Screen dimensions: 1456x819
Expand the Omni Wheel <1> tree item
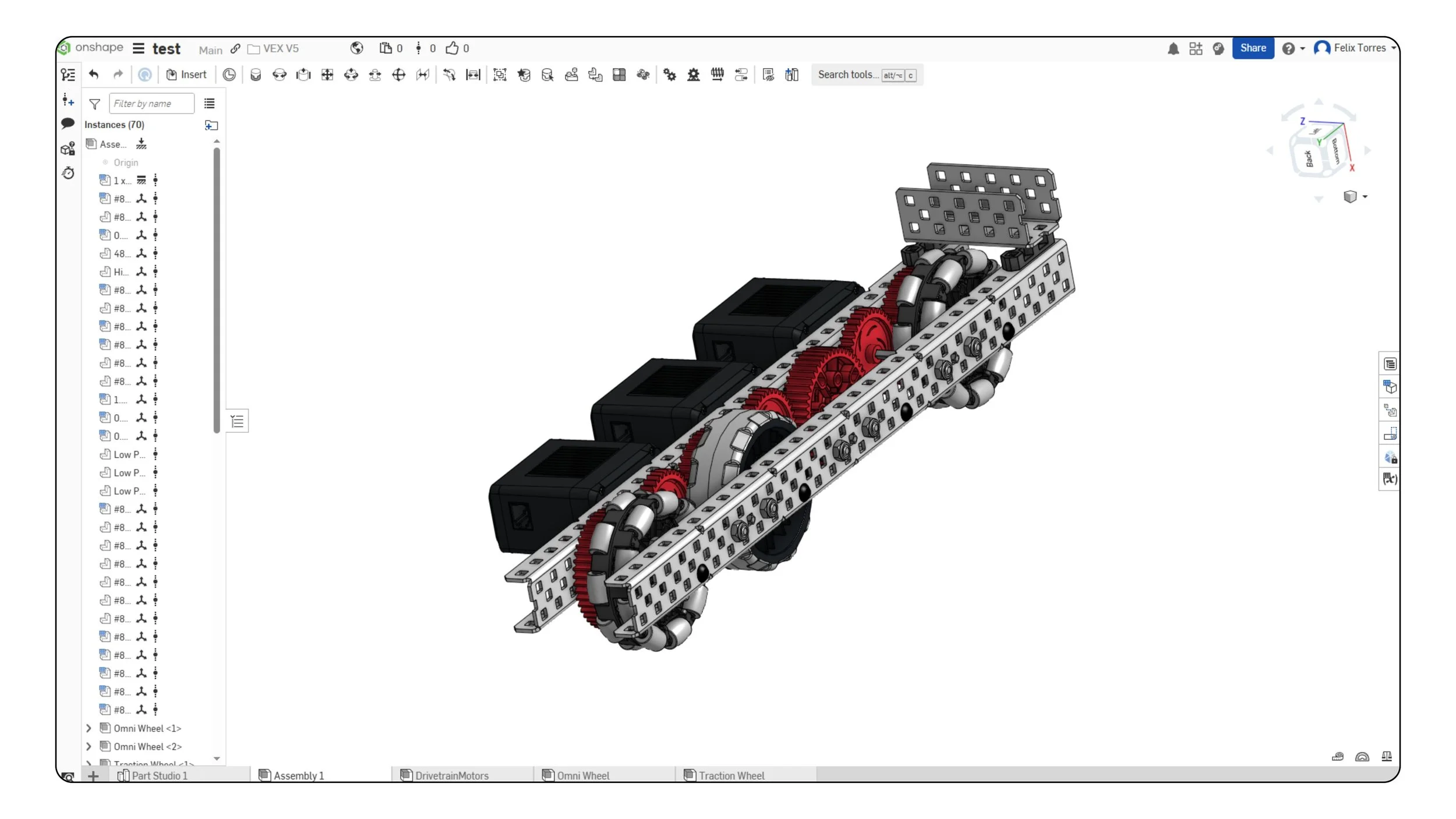[x=89, y=728]
